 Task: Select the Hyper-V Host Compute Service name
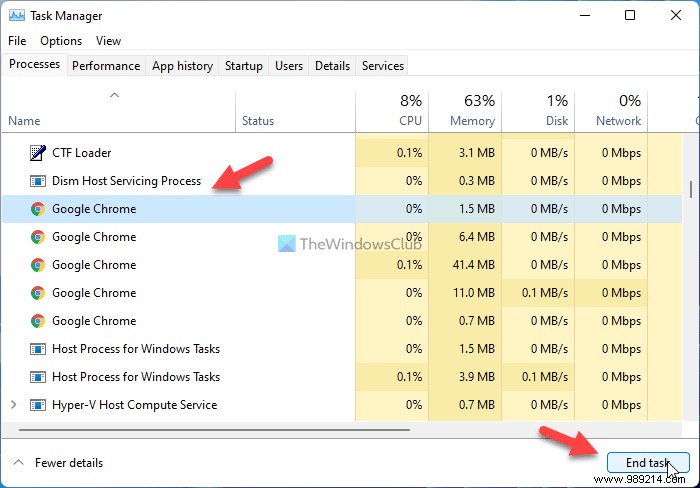click(134, 405)
